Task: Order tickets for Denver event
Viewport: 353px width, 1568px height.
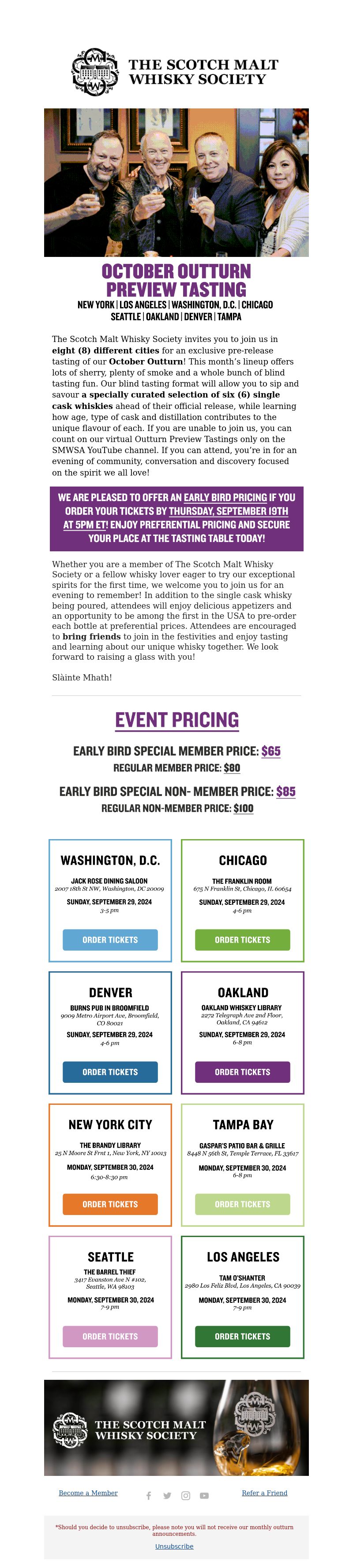Action: click(110, 1072)
